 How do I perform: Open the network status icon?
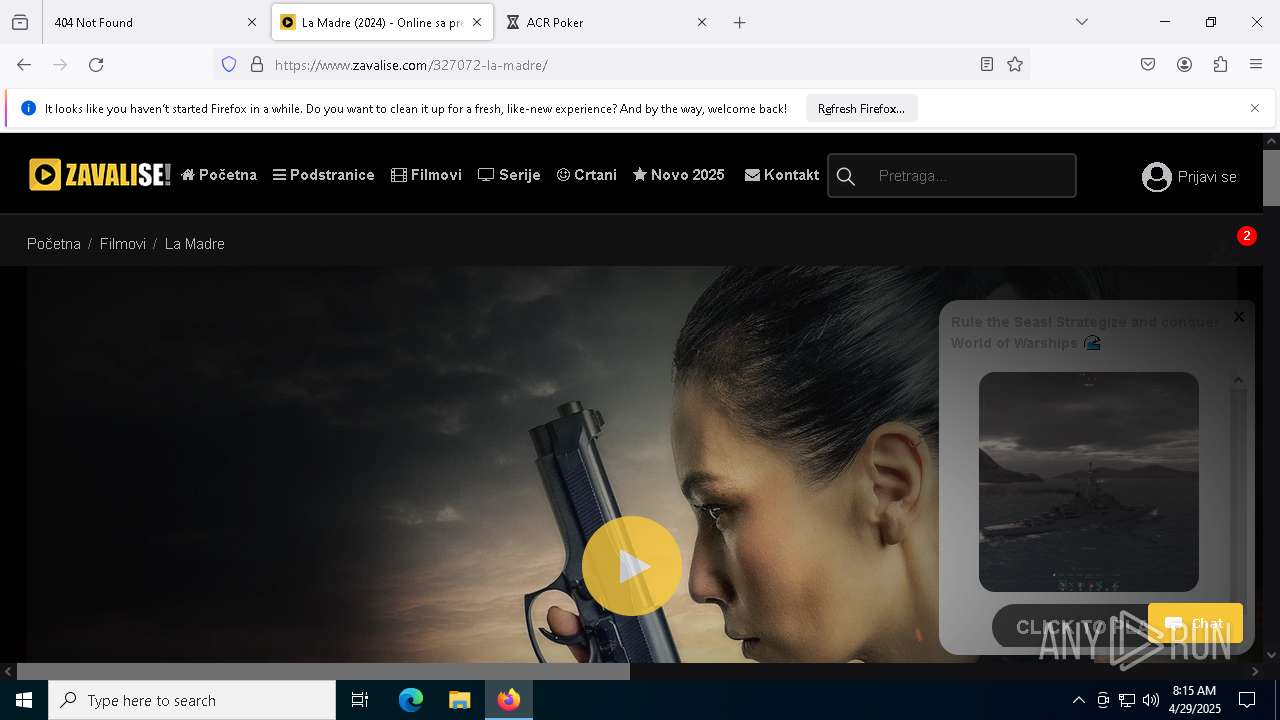click(x=1127, y=700)
